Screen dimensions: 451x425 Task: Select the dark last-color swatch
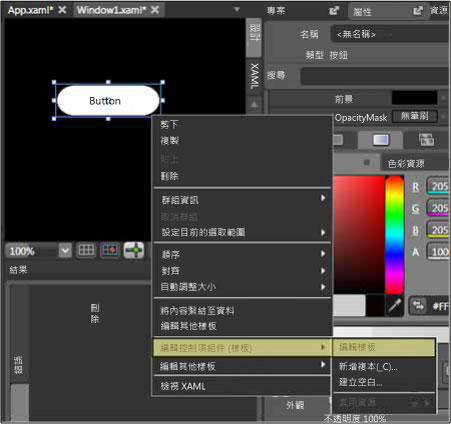point(375,305)
